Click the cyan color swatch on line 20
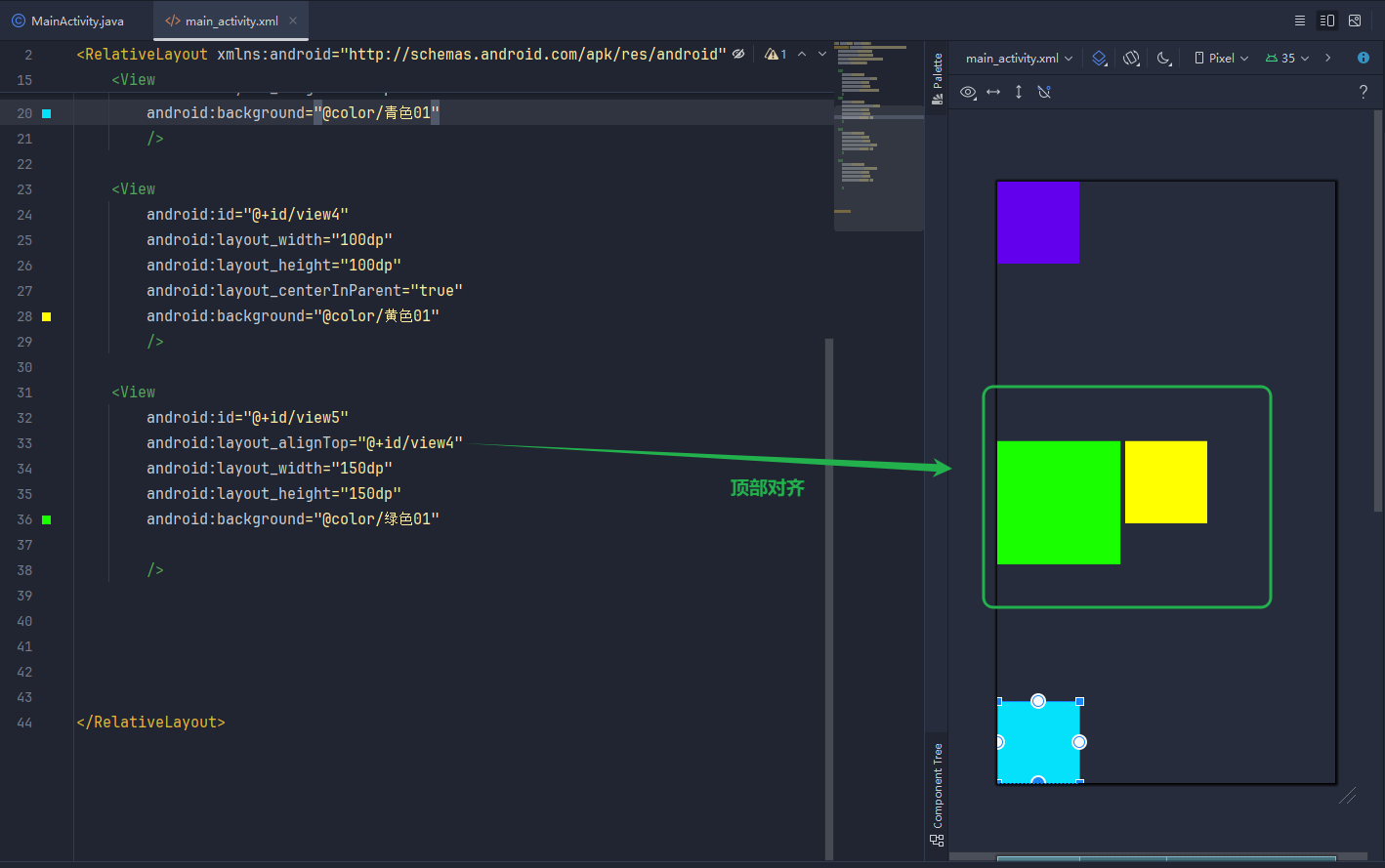The image size is (1385, 868). 46,113
